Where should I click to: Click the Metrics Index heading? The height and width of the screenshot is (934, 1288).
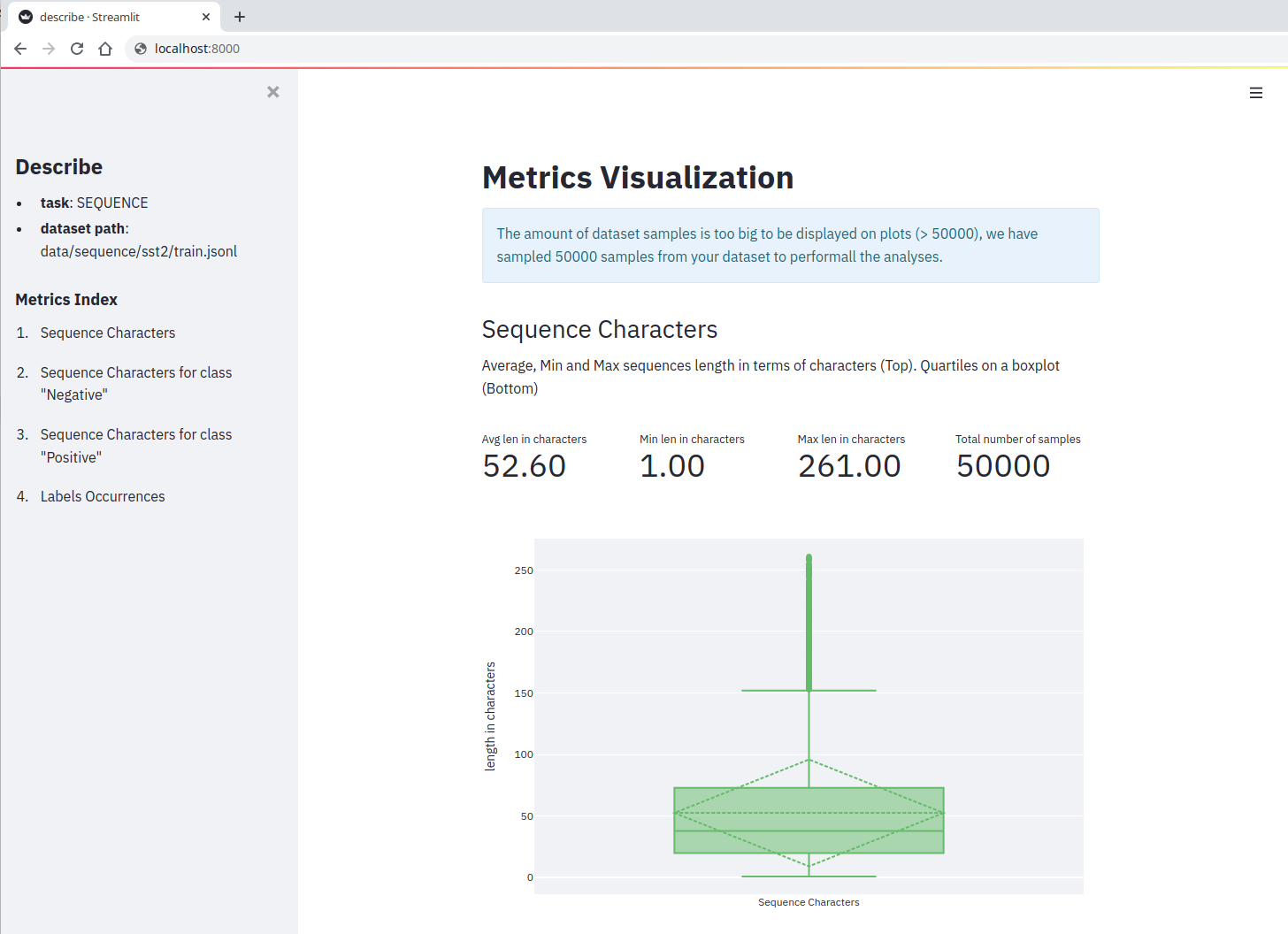(66, 300)
